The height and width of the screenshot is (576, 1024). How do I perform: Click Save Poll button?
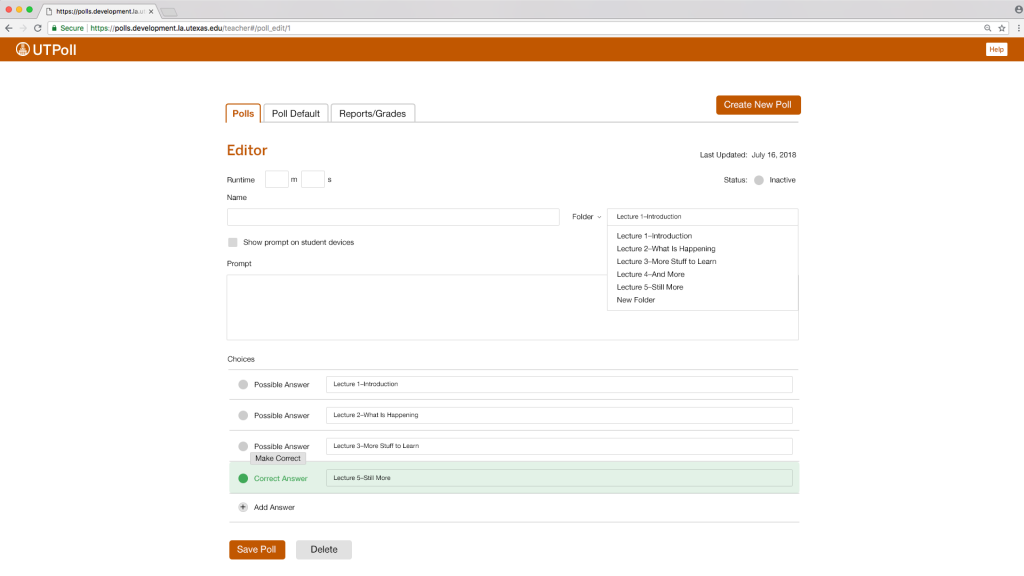point(257,550)
